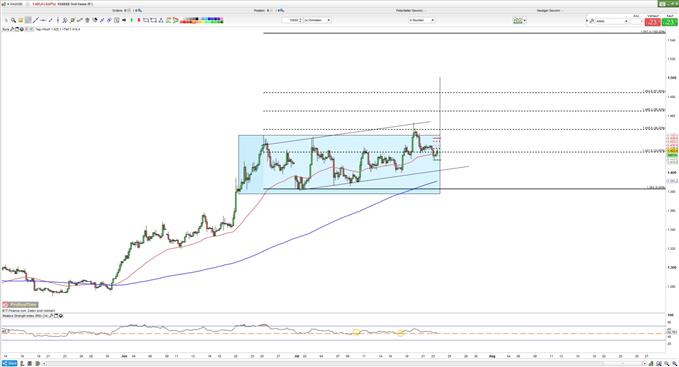The width and height of the screenshot is (679, 367).
Task: Open the order type dropdown in trade panel
Action: 612,21
